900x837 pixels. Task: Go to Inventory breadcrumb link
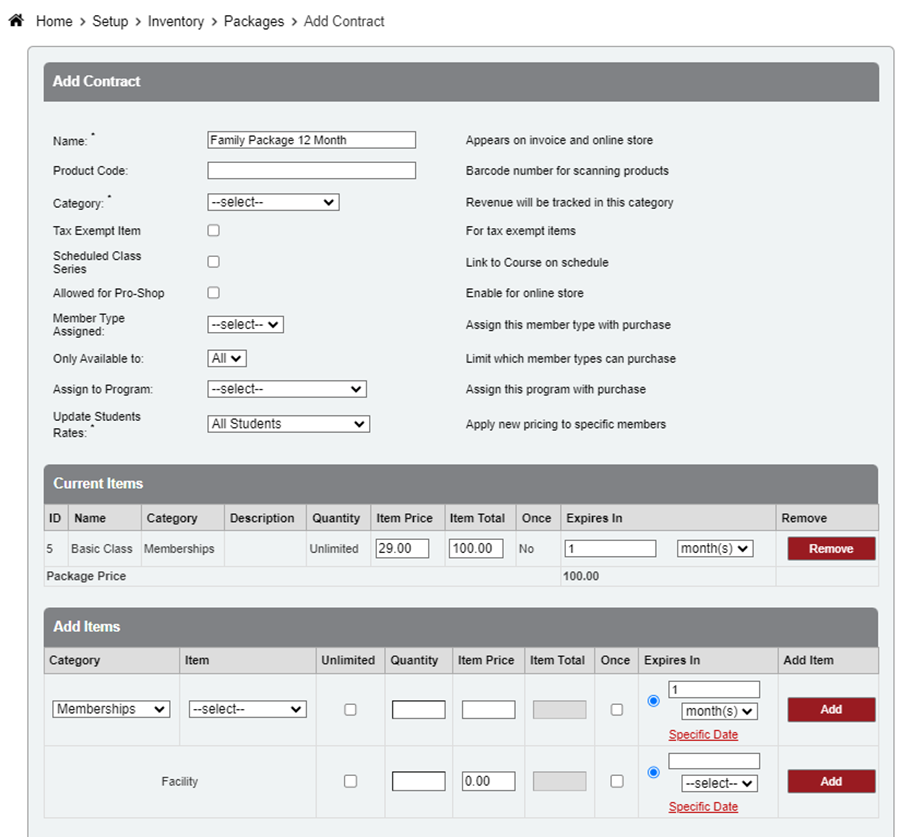(175, 21)
